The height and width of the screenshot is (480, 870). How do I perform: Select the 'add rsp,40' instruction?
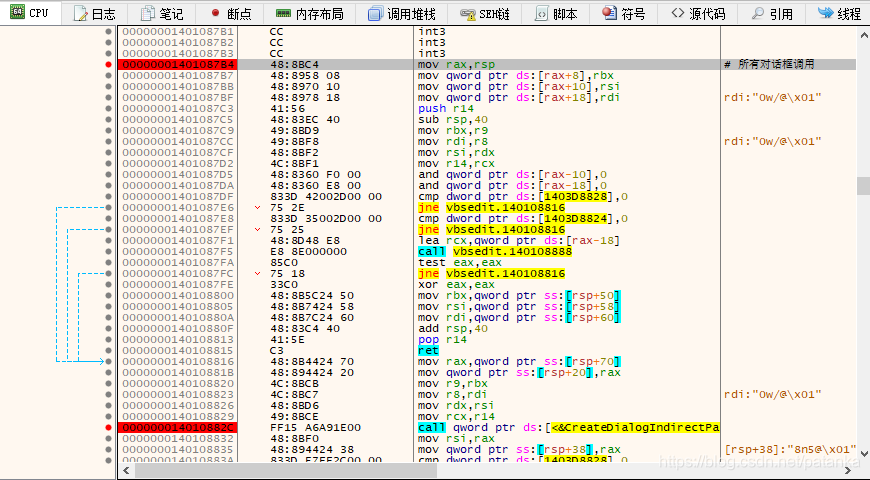pyautogui.click(x=453, y=328)
